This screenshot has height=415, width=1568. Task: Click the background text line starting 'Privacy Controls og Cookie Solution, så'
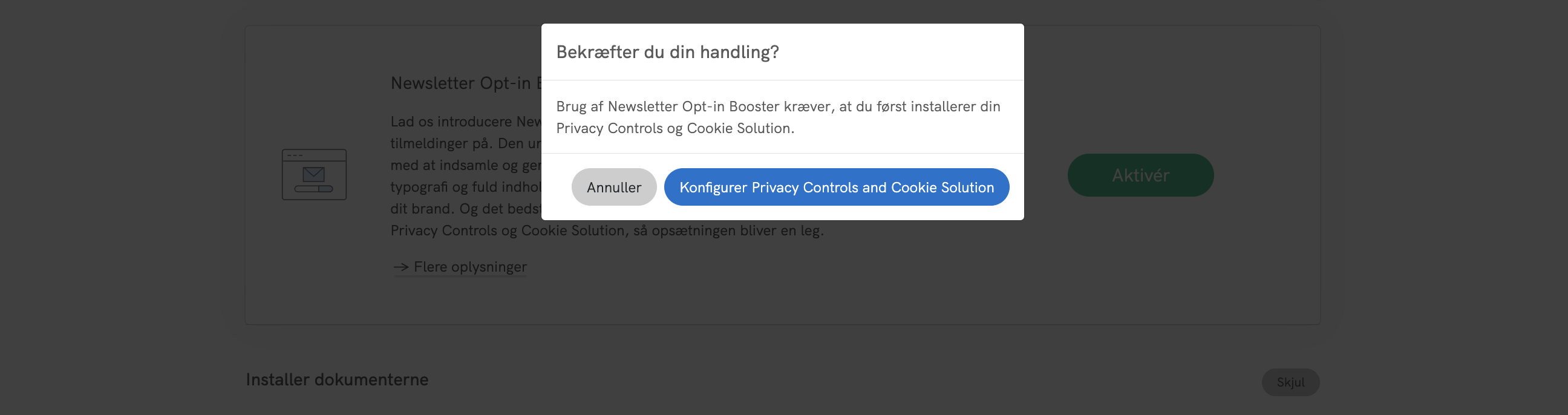coord(606,230)
